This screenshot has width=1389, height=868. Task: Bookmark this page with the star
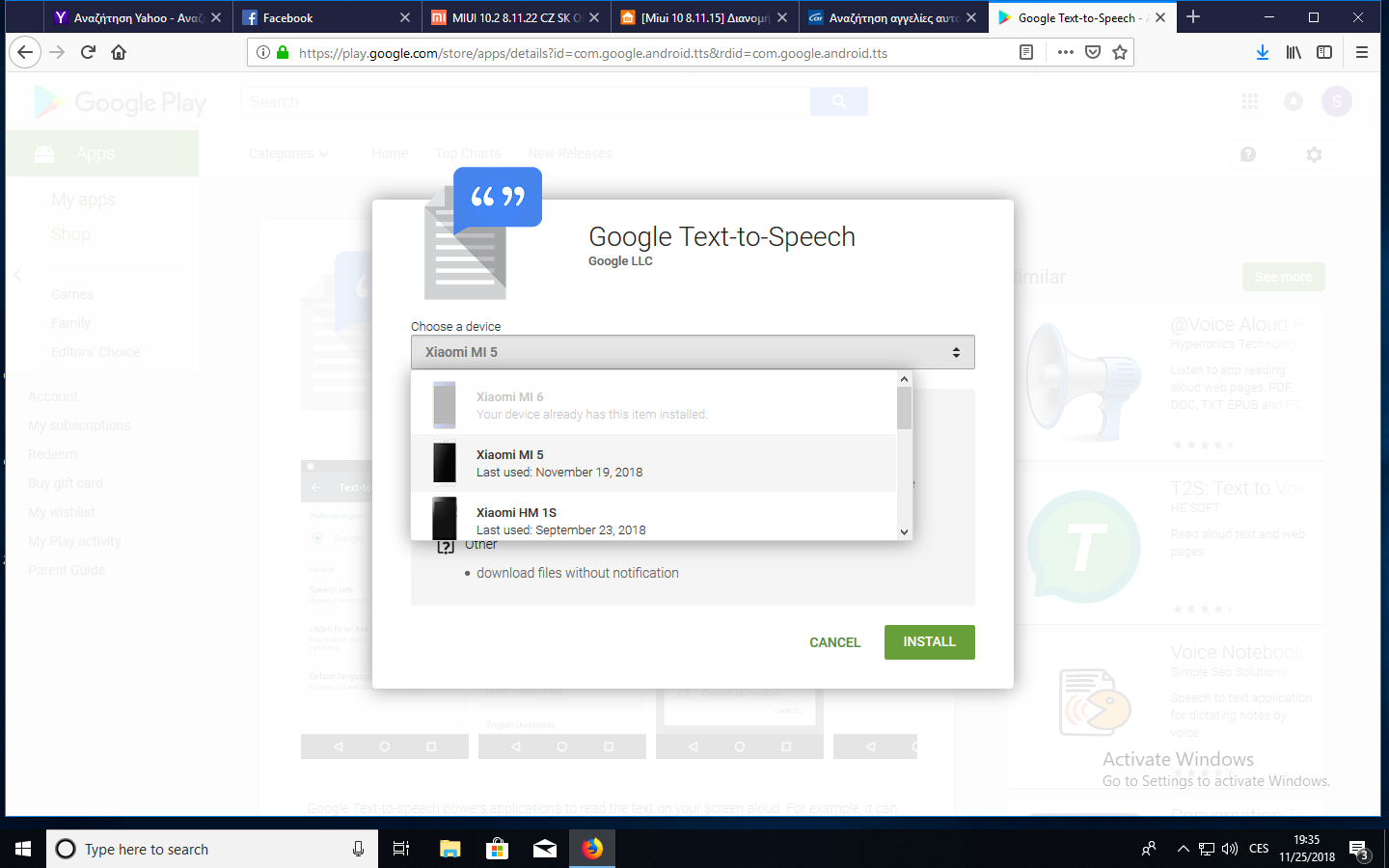1120,52
